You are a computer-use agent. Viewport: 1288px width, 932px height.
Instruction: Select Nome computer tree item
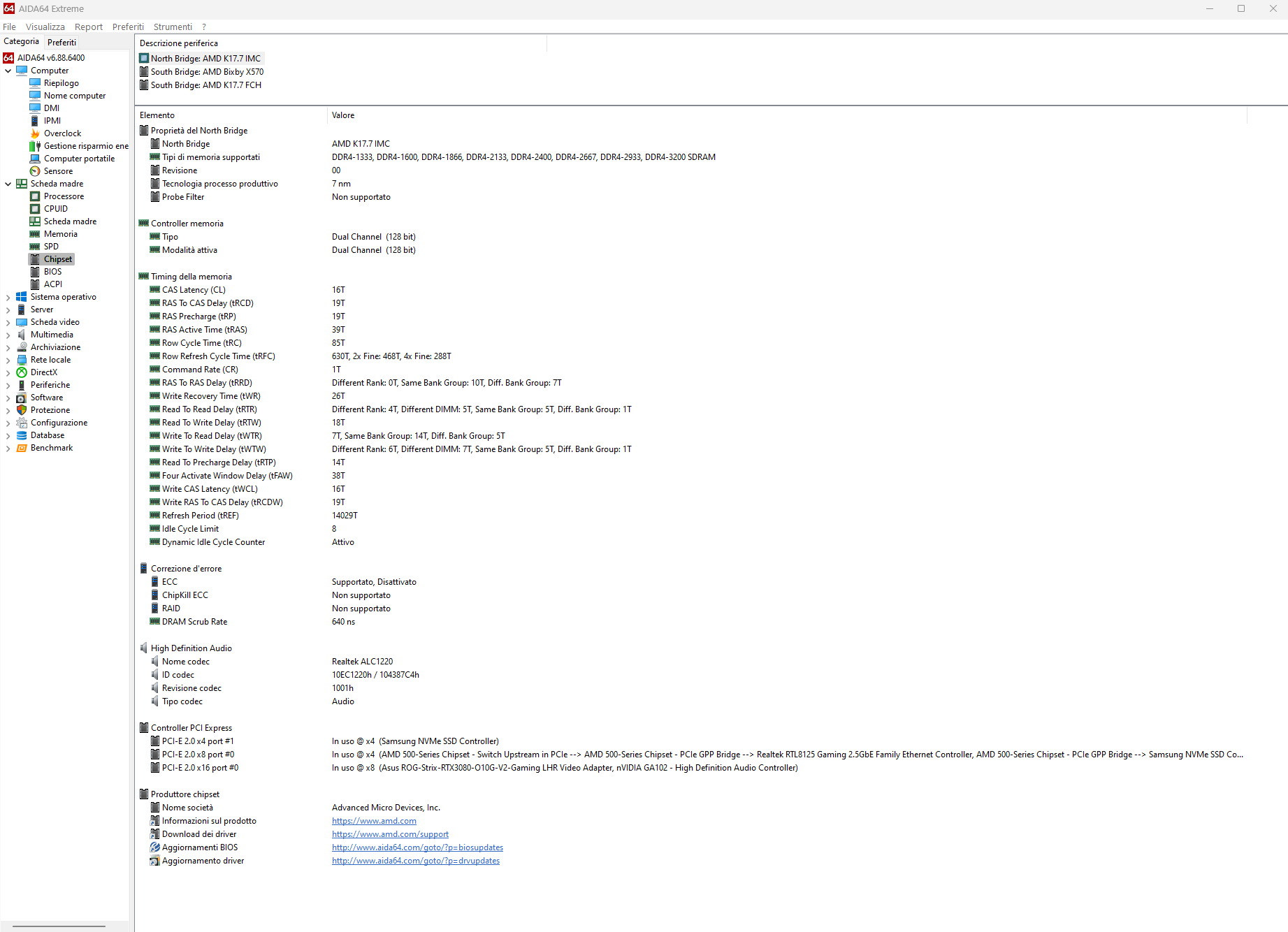75,96
